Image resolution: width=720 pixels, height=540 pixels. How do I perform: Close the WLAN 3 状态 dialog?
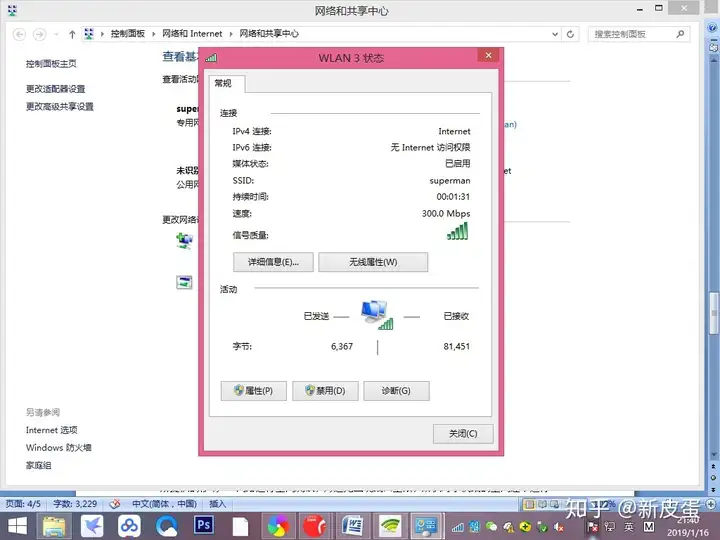[489, 56]
